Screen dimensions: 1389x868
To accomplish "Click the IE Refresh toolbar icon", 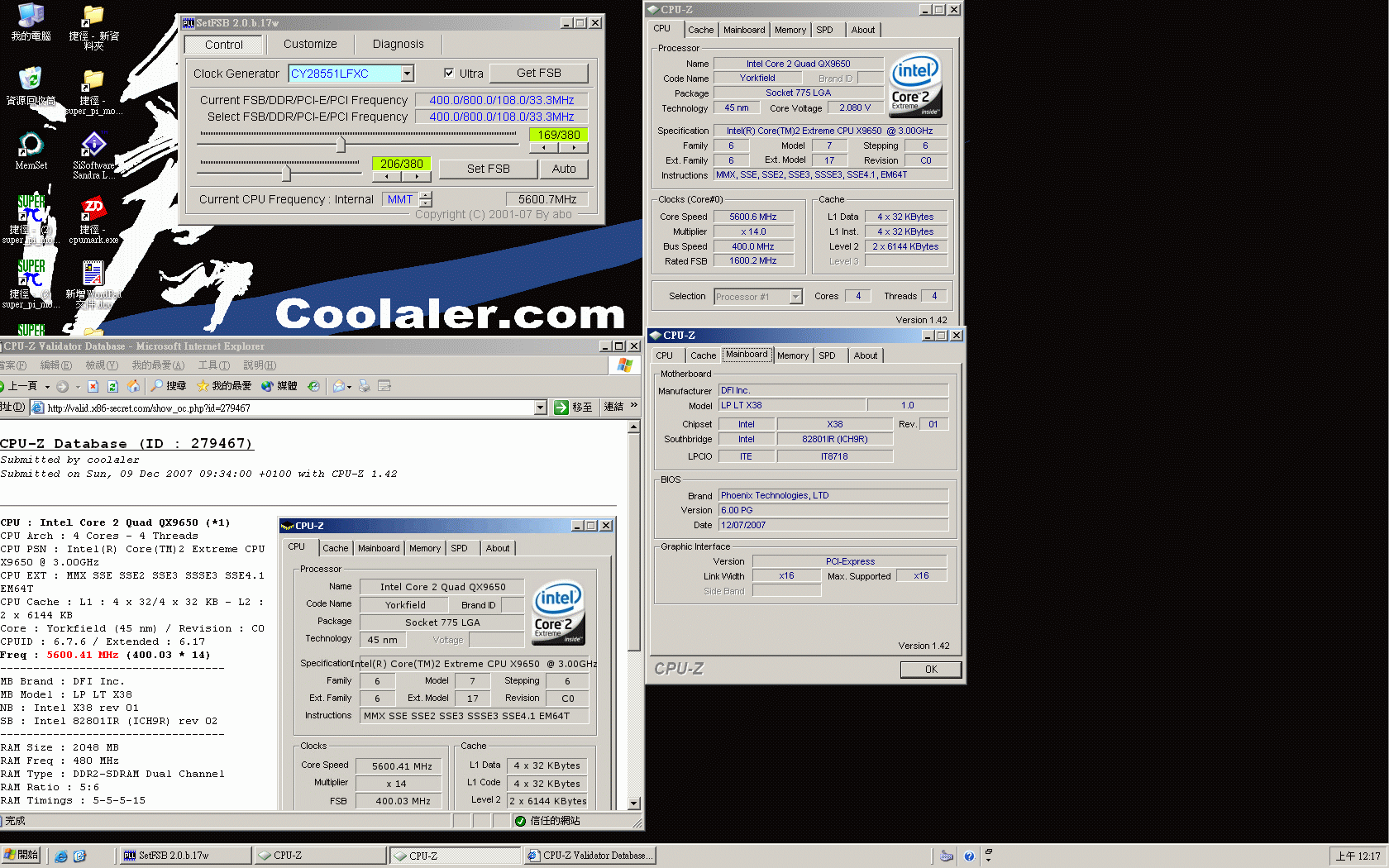I will click(x=112, y=386).
